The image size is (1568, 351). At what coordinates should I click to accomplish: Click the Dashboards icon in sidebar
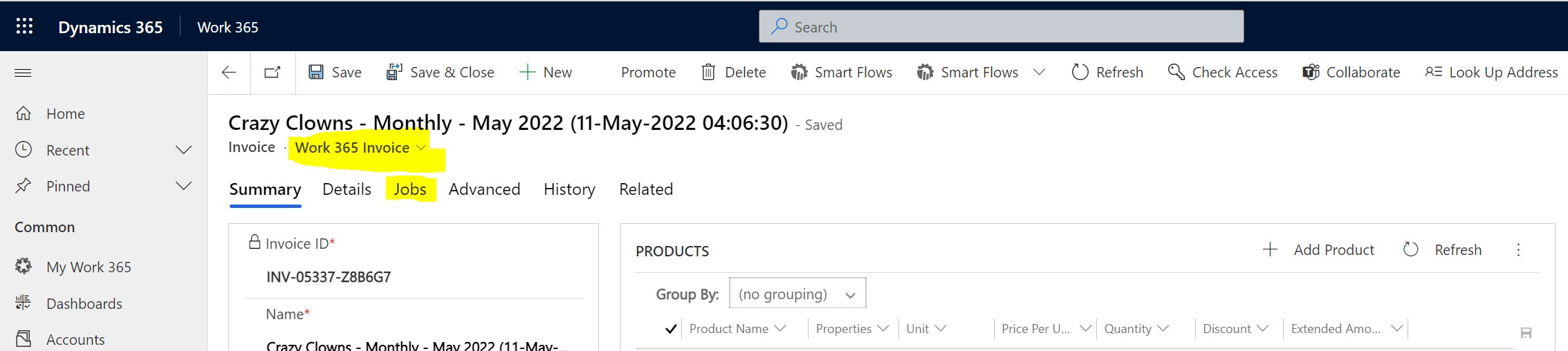24,303
